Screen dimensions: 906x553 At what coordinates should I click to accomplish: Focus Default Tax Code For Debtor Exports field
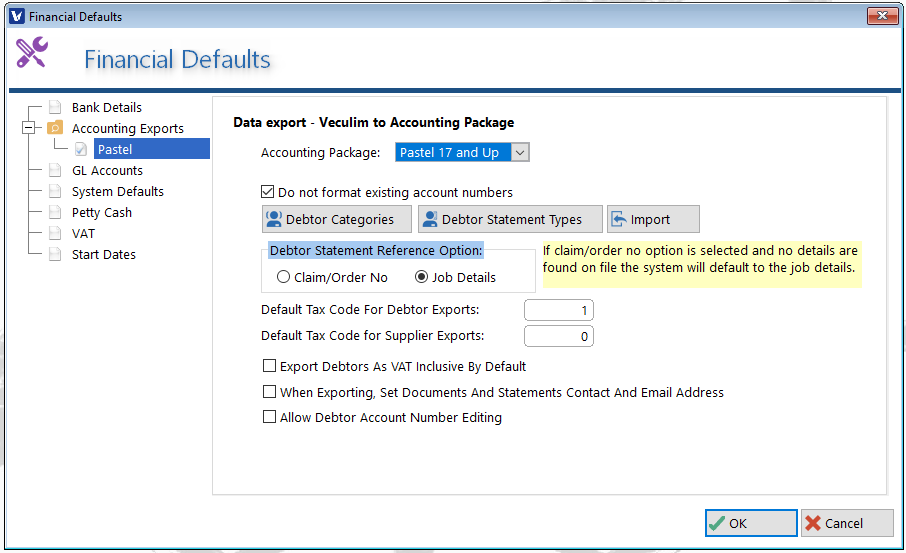pos(559,310)
